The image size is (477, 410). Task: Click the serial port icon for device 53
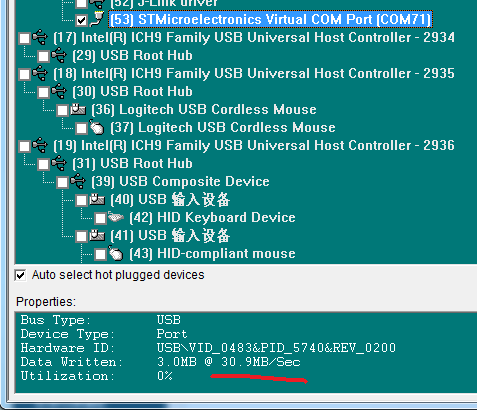click(x=97, y=19)
